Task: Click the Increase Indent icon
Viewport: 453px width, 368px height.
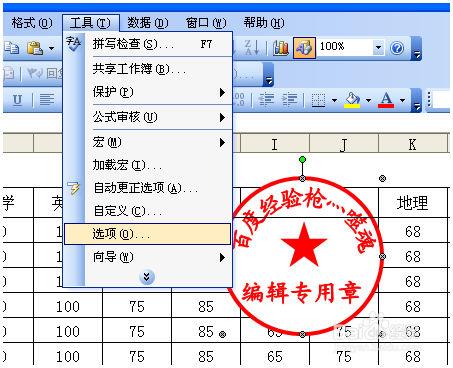Action: (290, 100)
